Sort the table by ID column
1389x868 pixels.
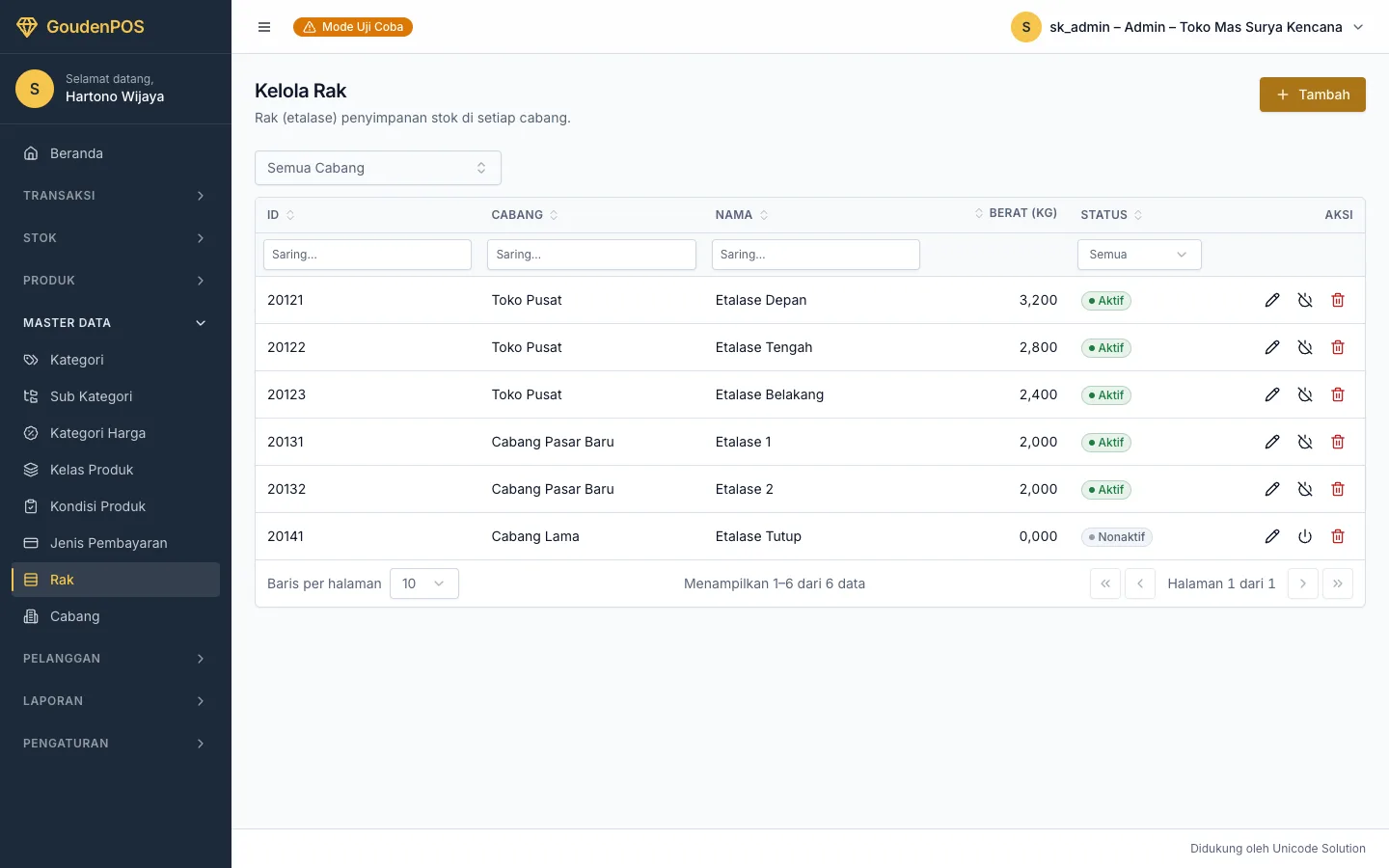point(281,215)
